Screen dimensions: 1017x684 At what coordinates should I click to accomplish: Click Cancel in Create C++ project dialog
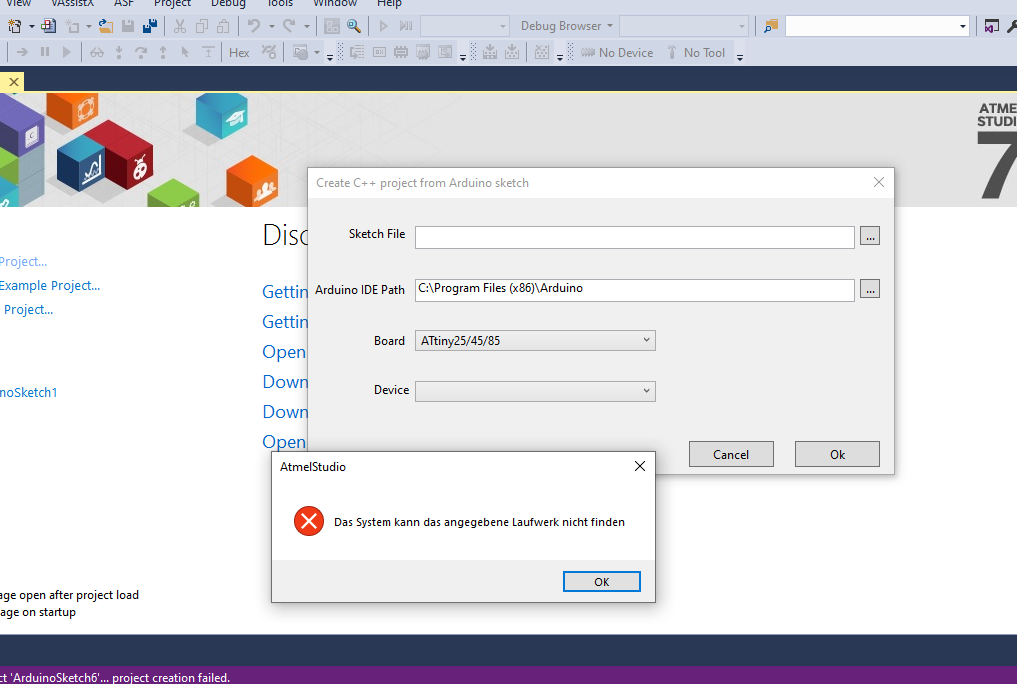click(731, 454)
